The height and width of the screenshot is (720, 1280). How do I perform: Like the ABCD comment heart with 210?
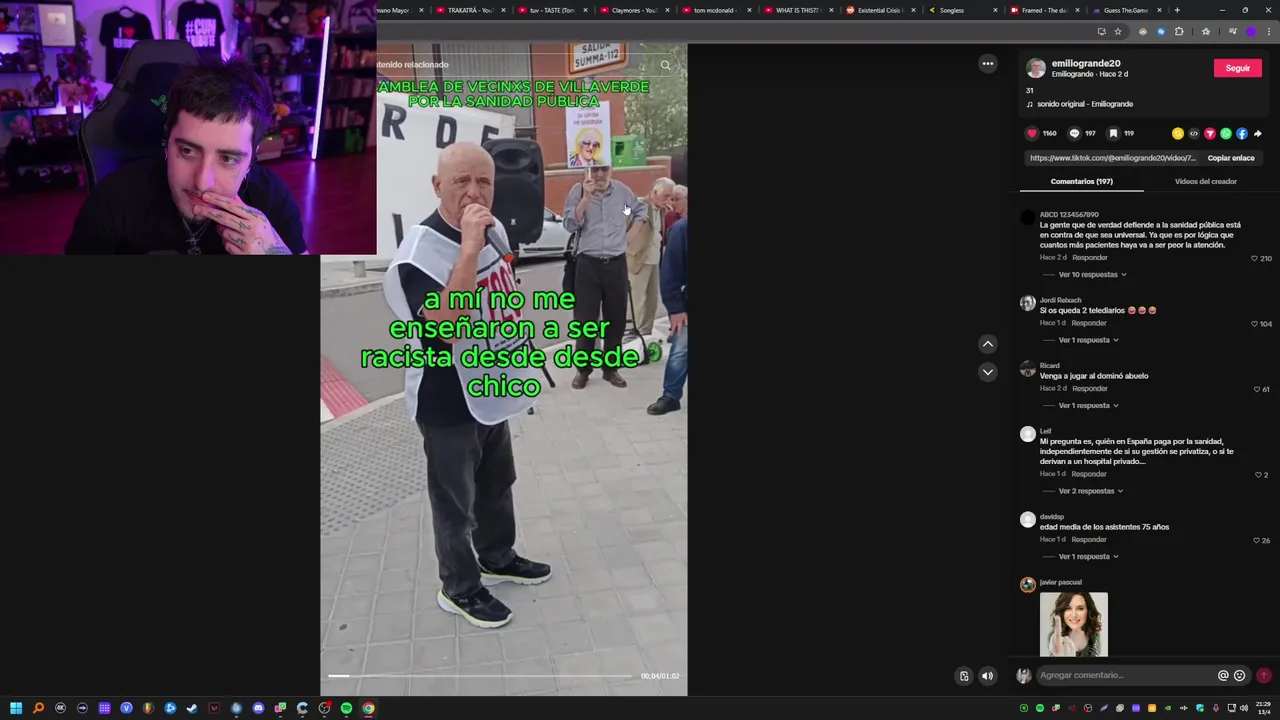(1255, 258)
